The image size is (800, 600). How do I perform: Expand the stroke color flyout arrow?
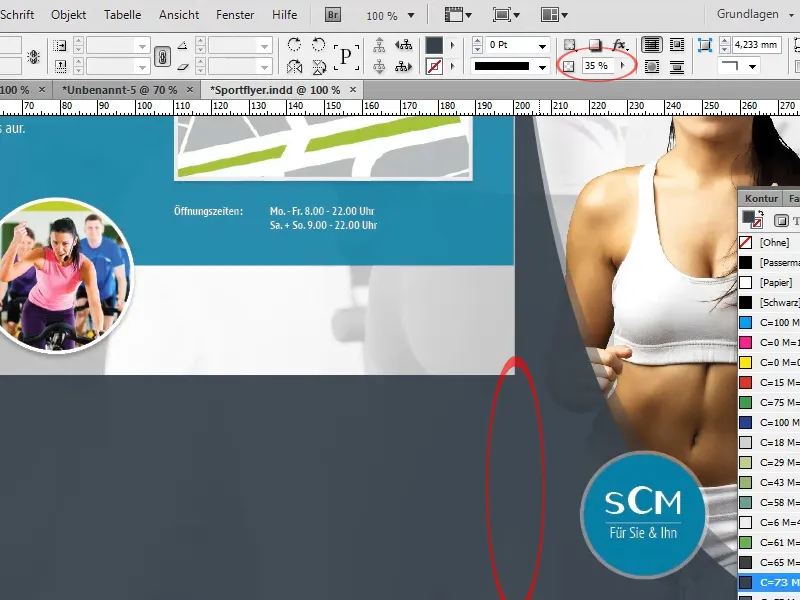click(x=452, y=66)
